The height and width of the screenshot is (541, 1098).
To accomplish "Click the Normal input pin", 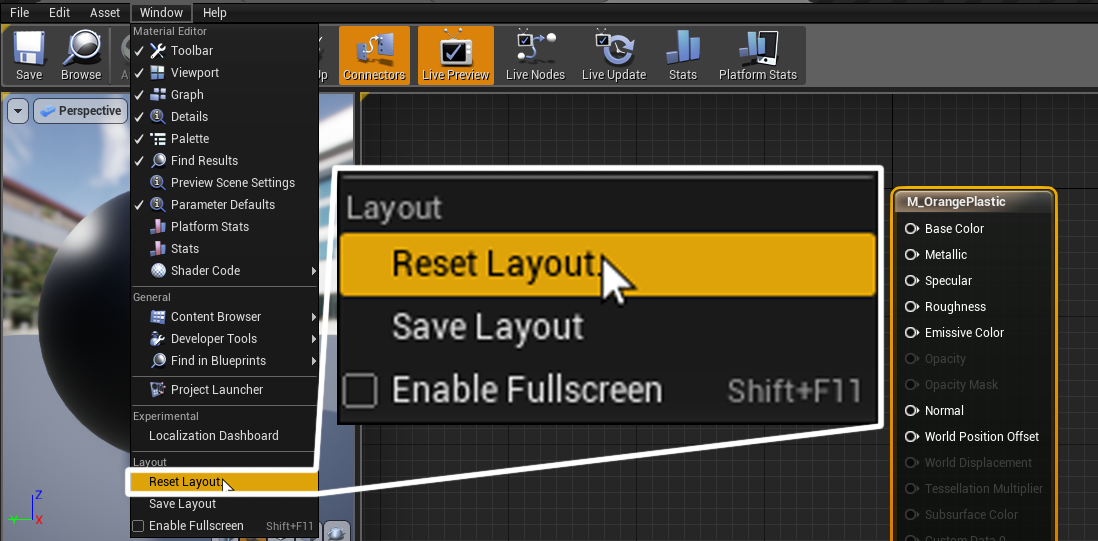I will (x=911, y=411).
